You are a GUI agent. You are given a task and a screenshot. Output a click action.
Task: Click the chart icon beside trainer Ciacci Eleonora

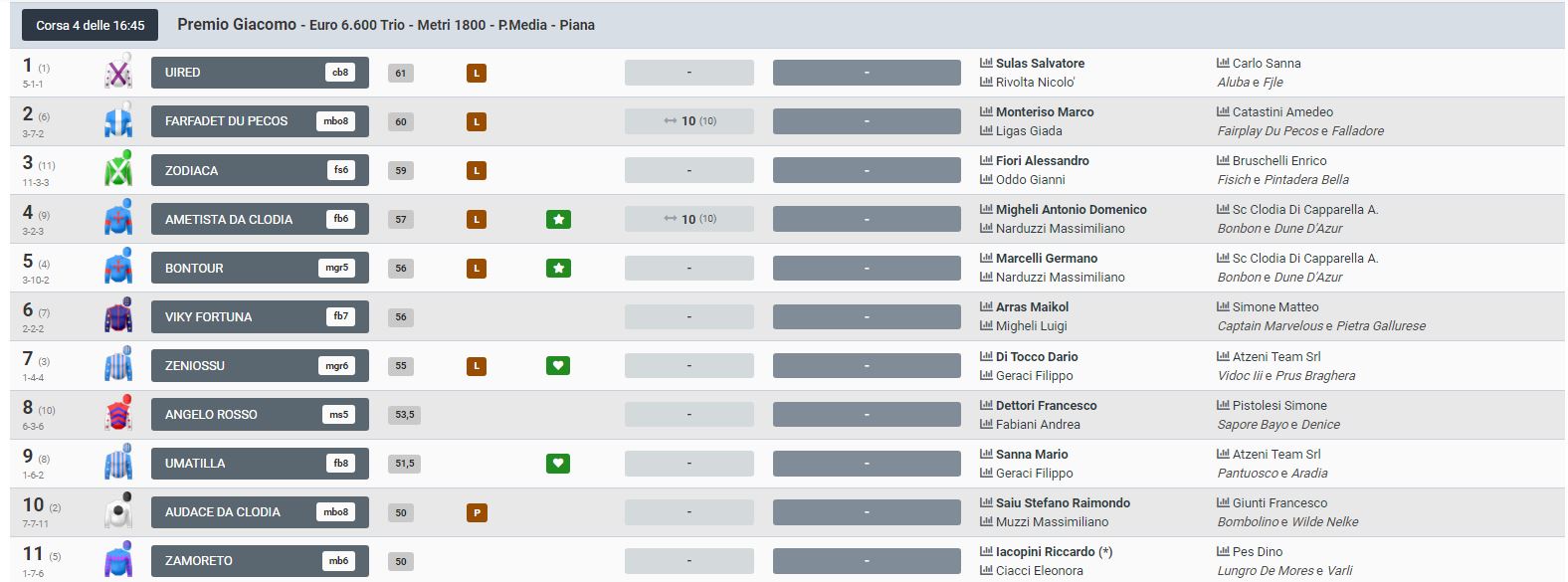pos(986,570)
